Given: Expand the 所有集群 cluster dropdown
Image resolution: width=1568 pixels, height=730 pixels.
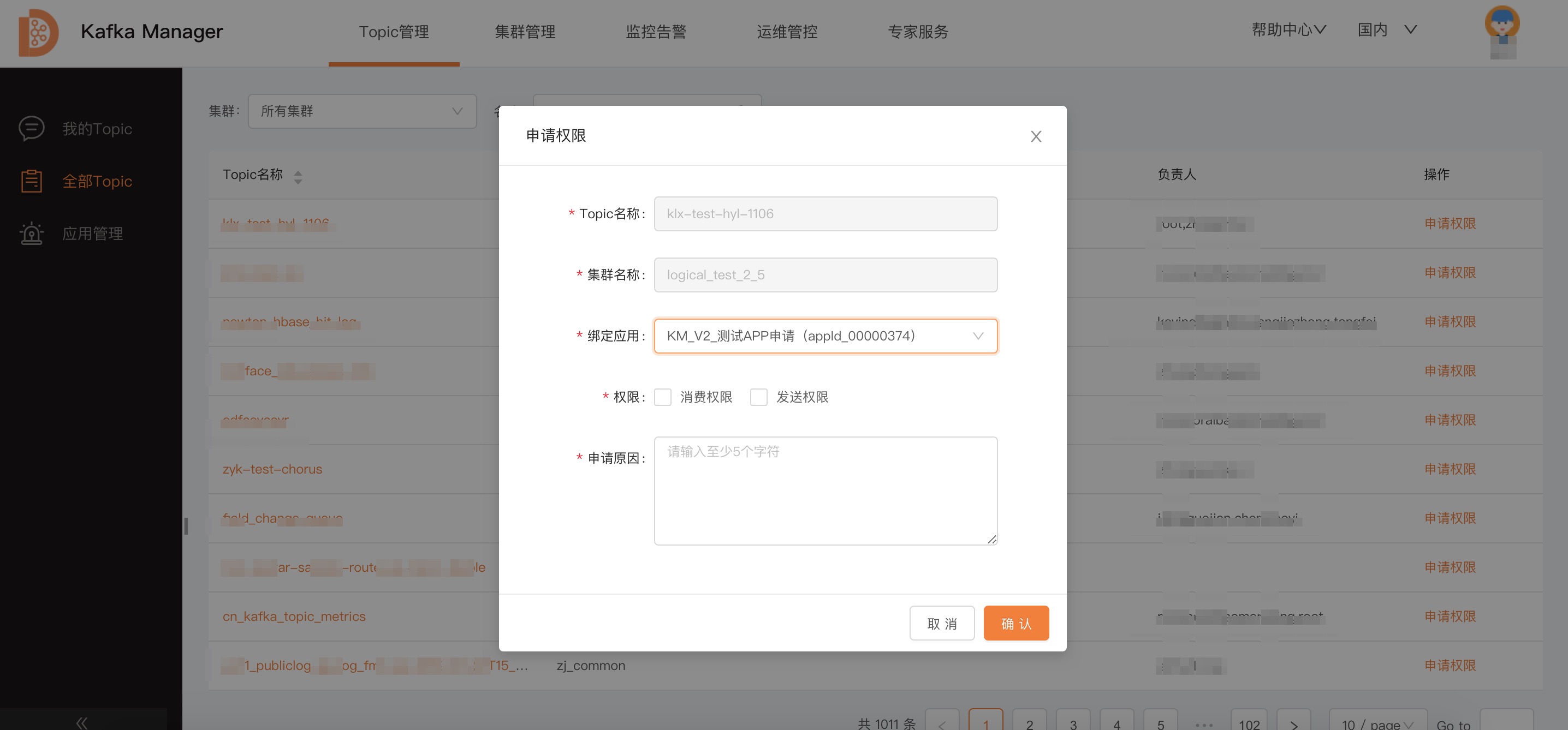Looking at the screenshot, I should [x=361, y=111].
